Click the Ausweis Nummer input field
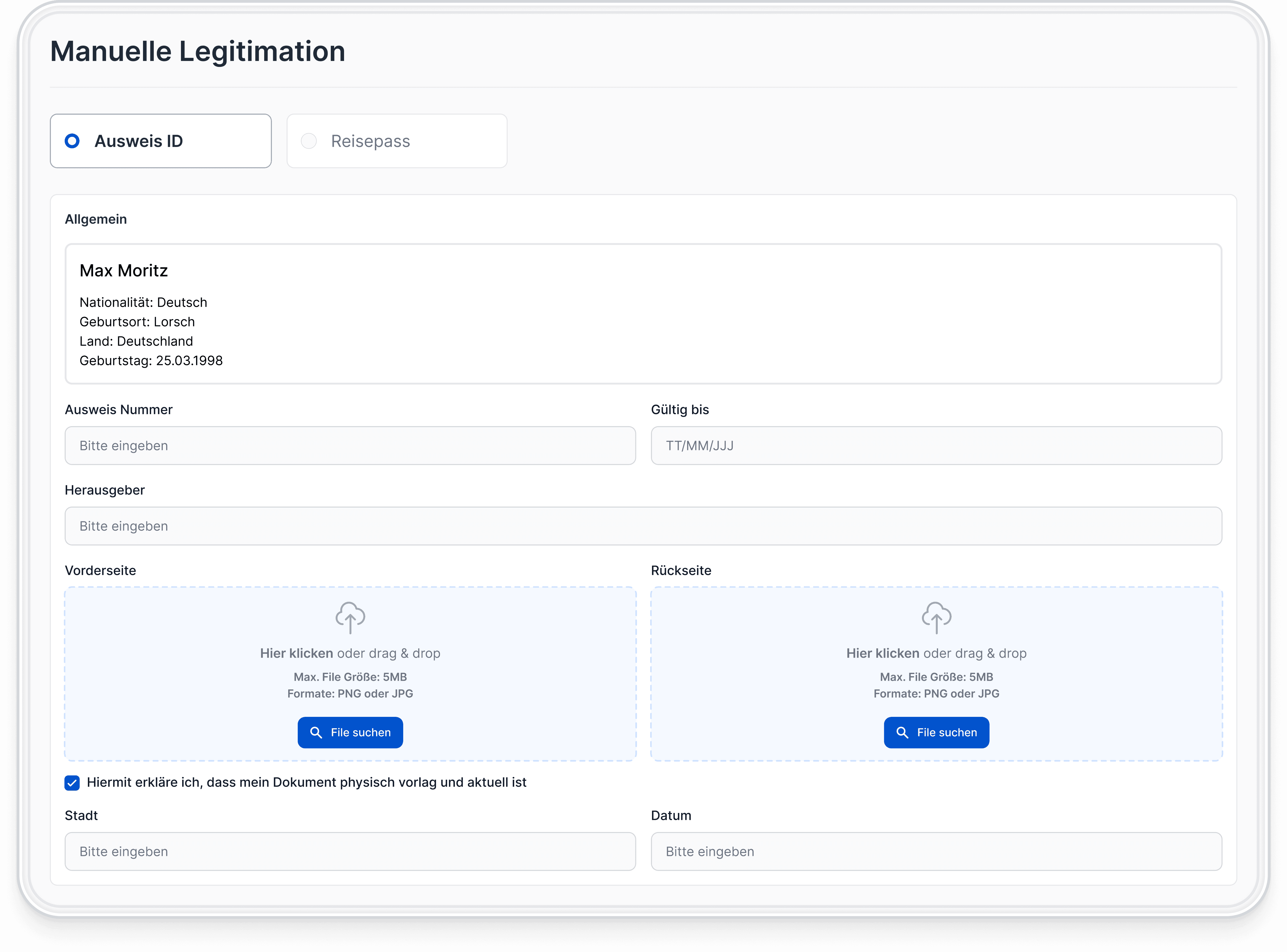The height and width of the screenshot is (952, 1287). (350, 445)
